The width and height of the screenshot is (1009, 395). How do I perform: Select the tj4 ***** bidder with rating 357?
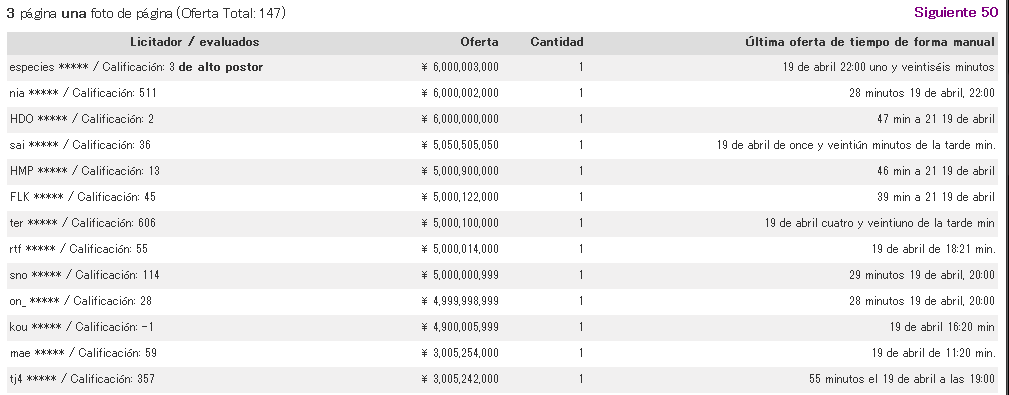pyautogui.click(x=82, y=379)
